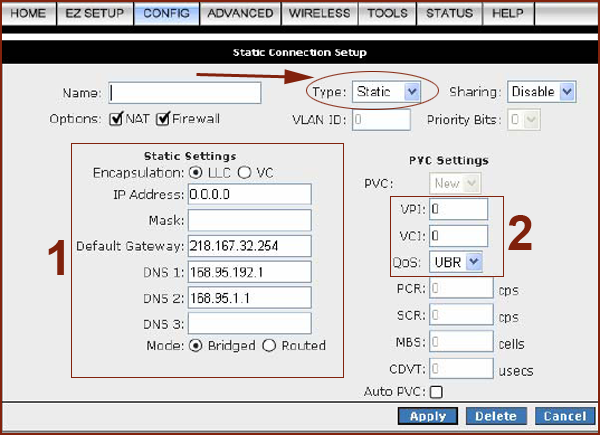
Task: View the STATUS tab
Action: pos(449,14)
